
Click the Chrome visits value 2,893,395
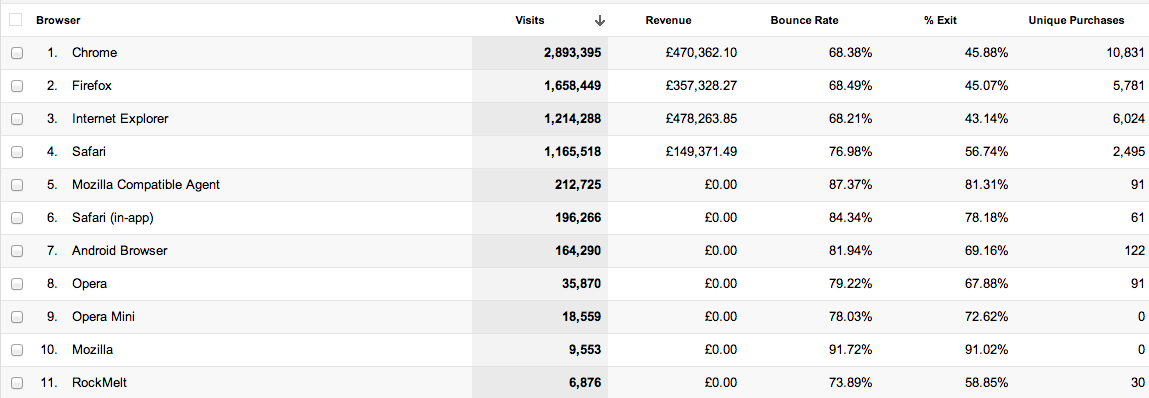coord(572,53)
